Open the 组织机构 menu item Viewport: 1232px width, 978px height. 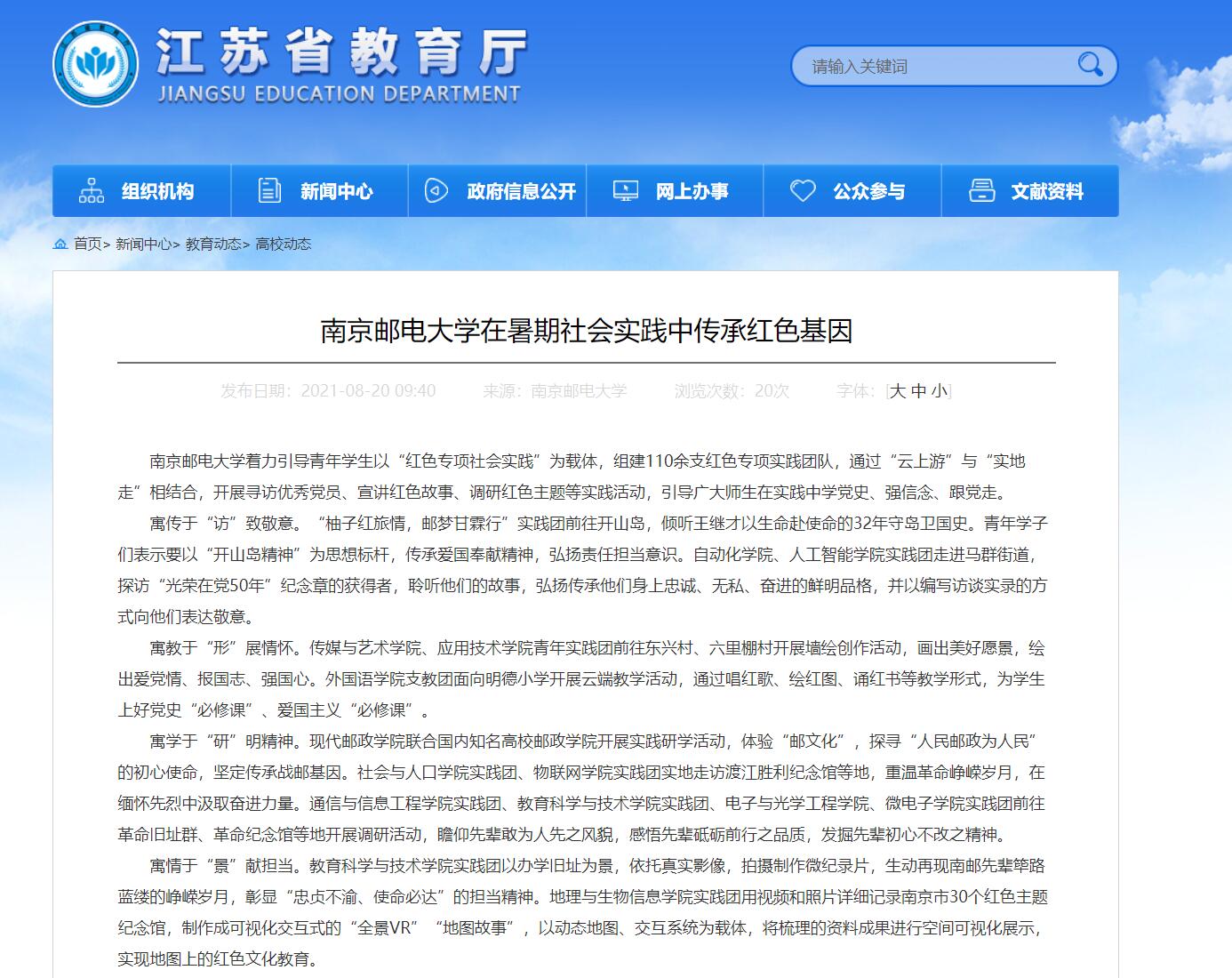(x=157, y=191)
